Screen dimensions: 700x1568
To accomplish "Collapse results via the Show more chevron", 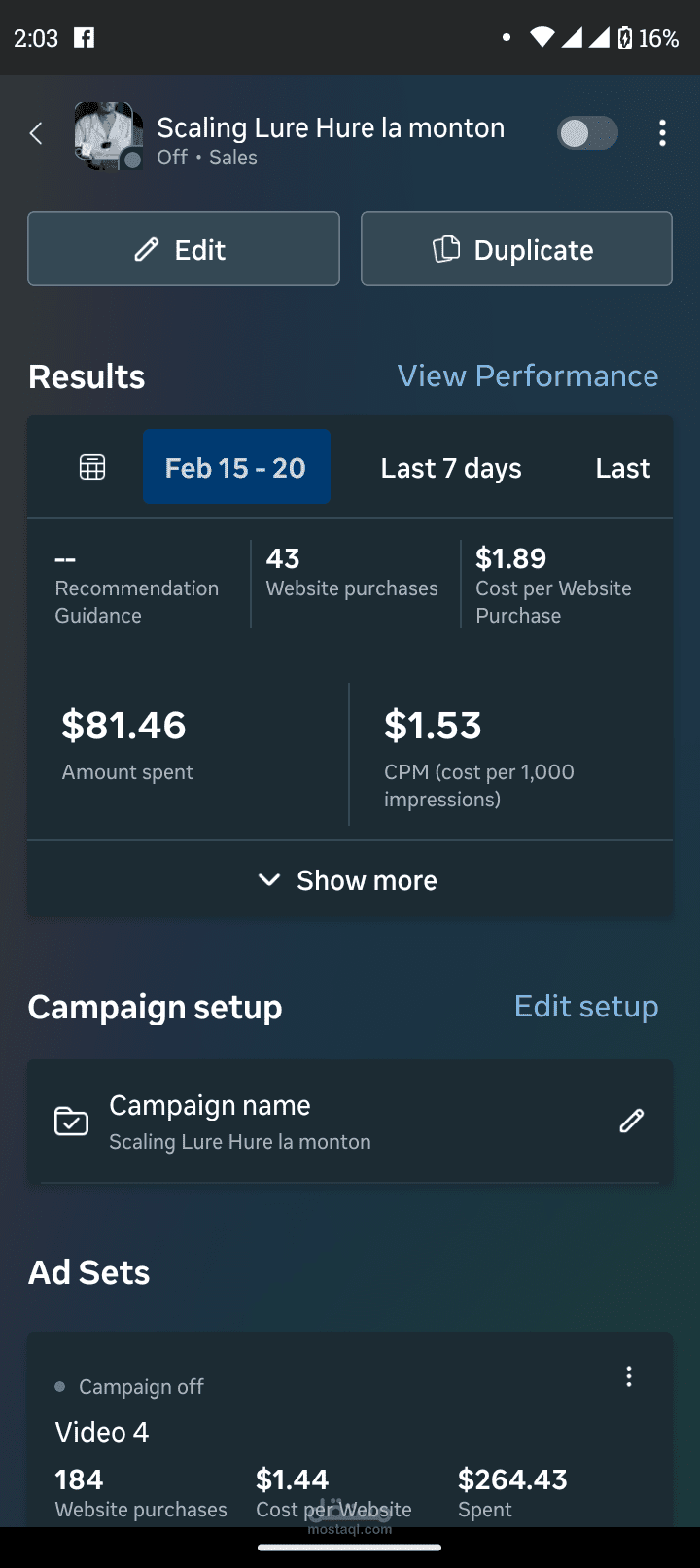I will [x=269, y=879].
